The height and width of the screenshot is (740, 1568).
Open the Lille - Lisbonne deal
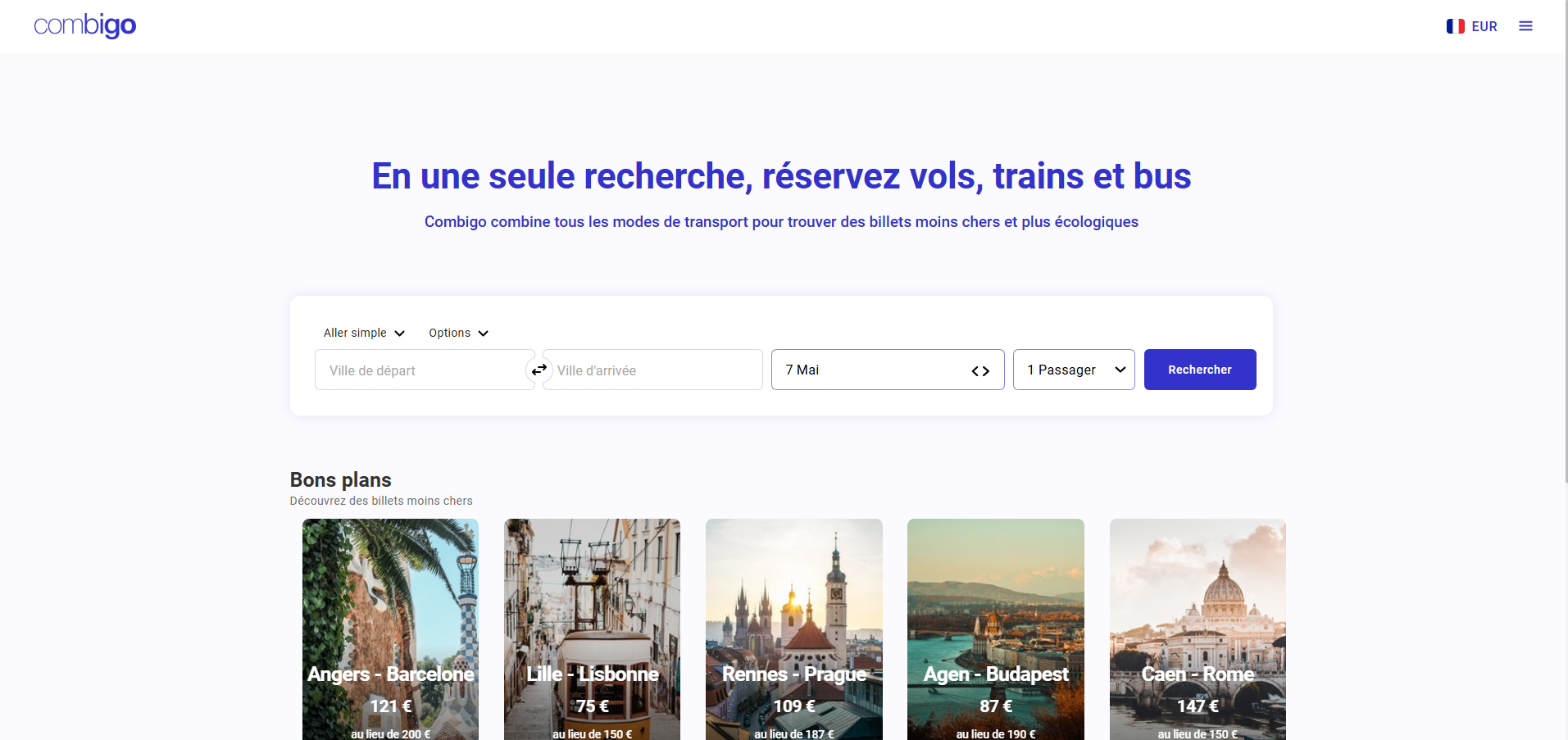coord(592,629)
